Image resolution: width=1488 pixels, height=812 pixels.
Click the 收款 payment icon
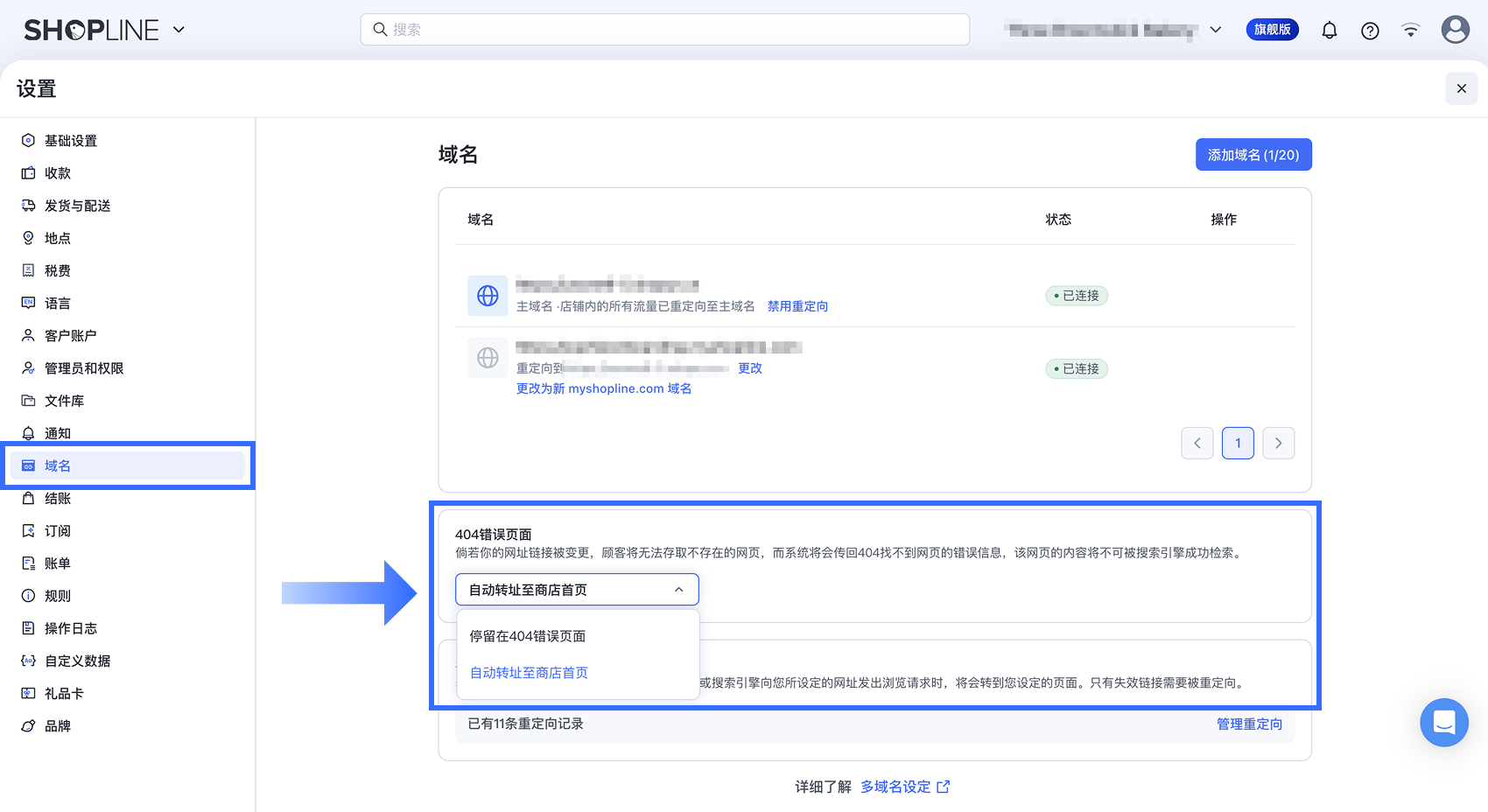tap(28, 173)
